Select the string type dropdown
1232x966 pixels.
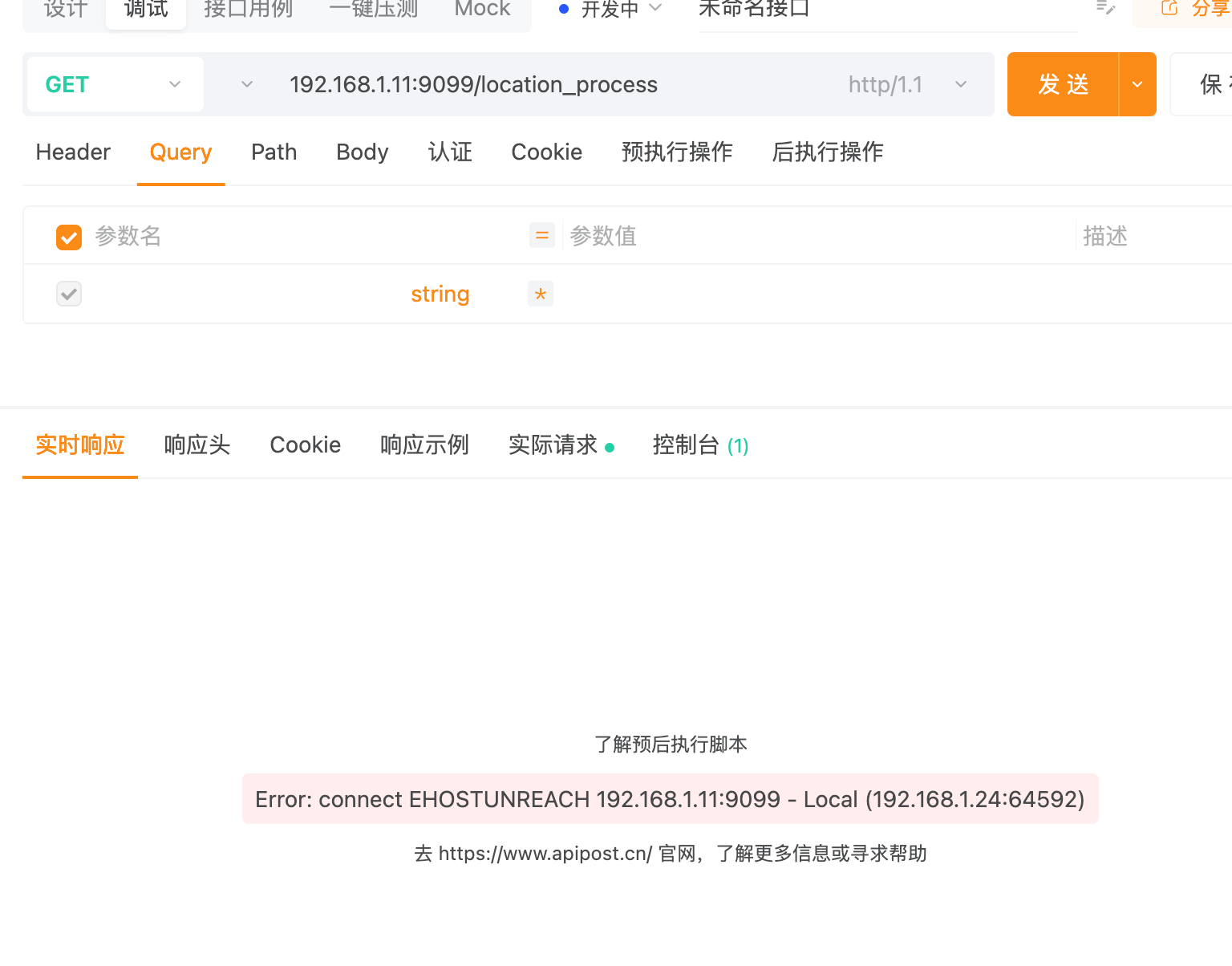point(440,294)
